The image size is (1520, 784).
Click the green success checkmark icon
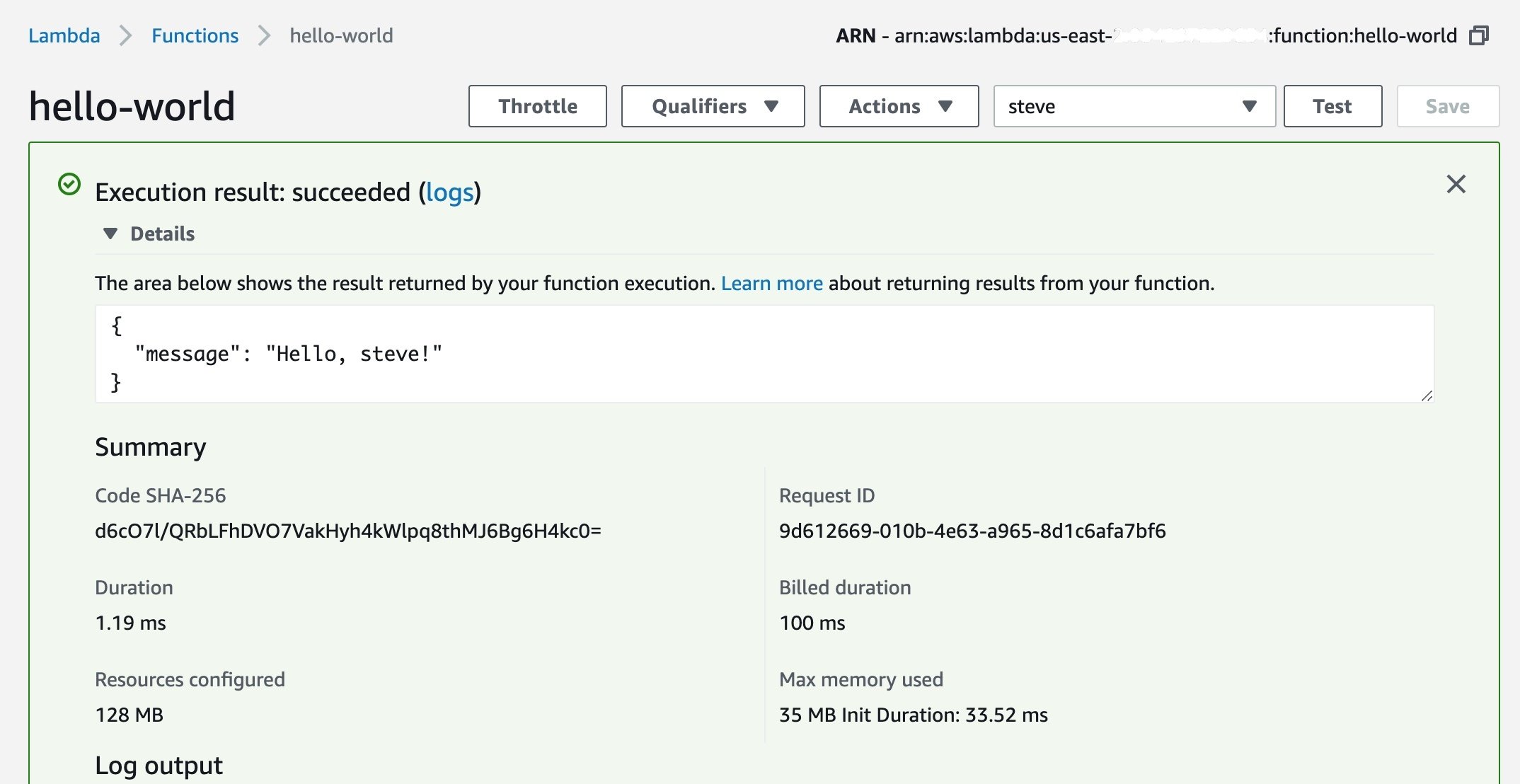pos(69,184)
